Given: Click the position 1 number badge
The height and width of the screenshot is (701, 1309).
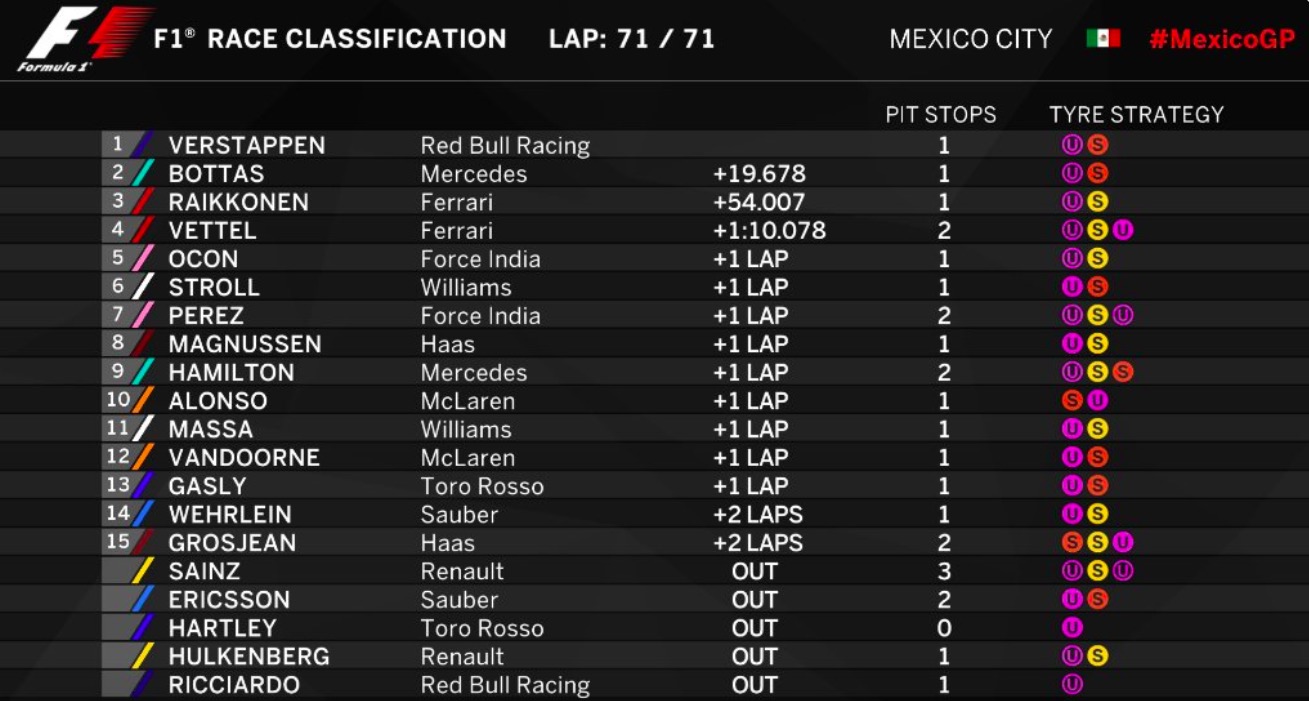Looking at the screenshot, I should [117, 145].
